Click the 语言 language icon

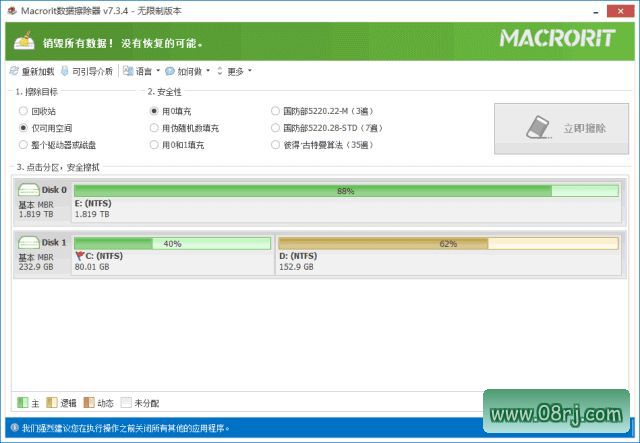(x=128, y=71)
